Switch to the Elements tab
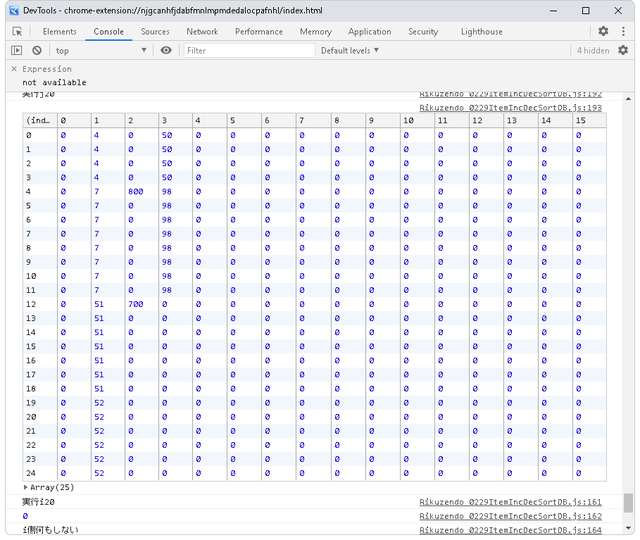This screenshot has width=640, height=540. [x=60, y=31]
